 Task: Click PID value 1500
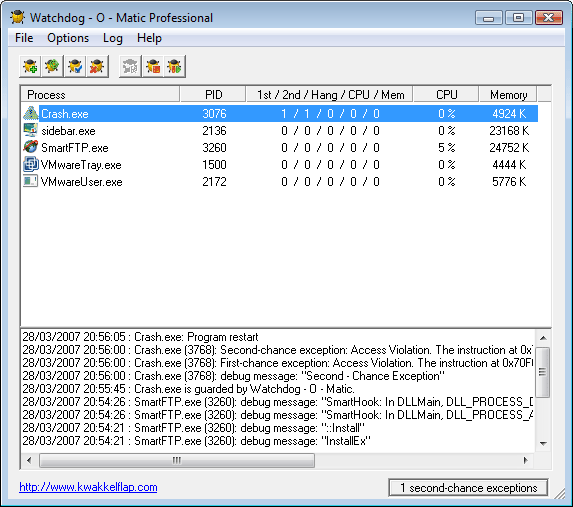[215, 165]
